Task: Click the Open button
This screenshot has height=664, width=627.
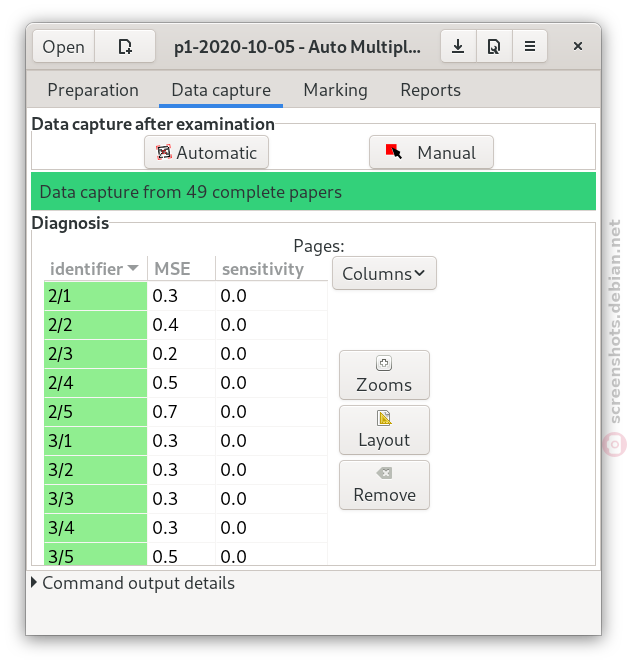Action: (x=64, y=47)
